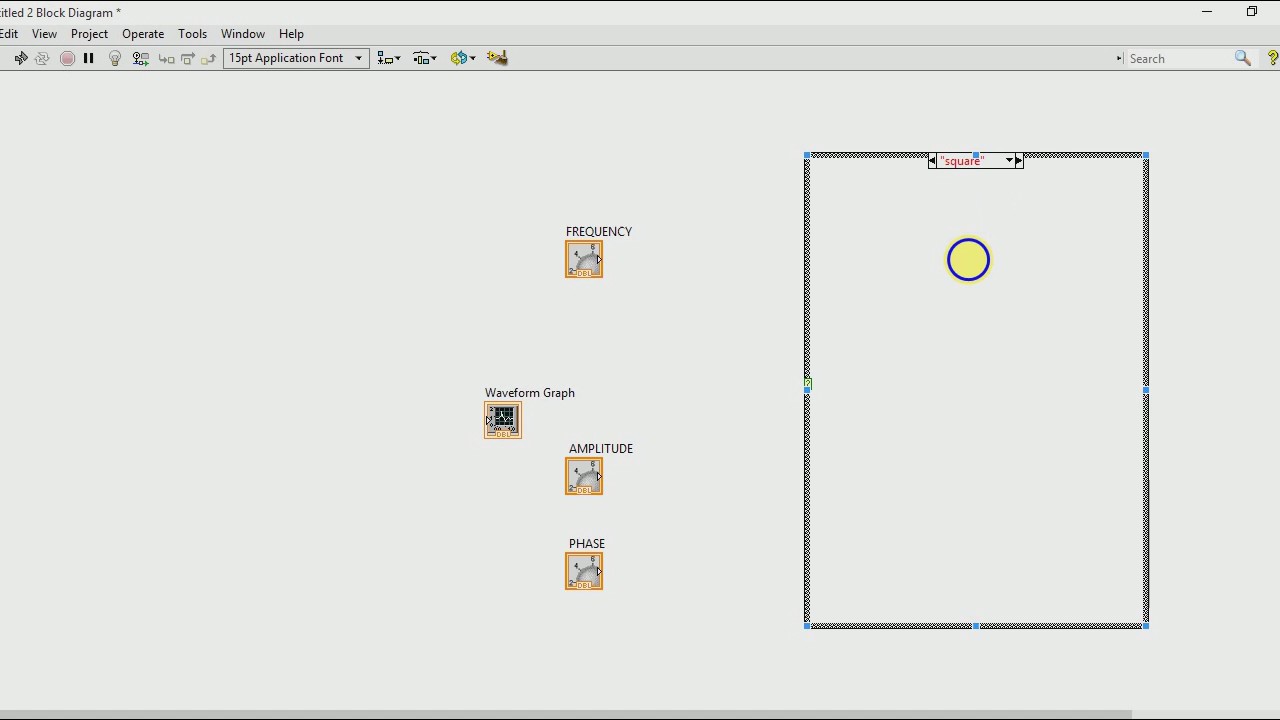Open the View menu

(x=44, y=34)
